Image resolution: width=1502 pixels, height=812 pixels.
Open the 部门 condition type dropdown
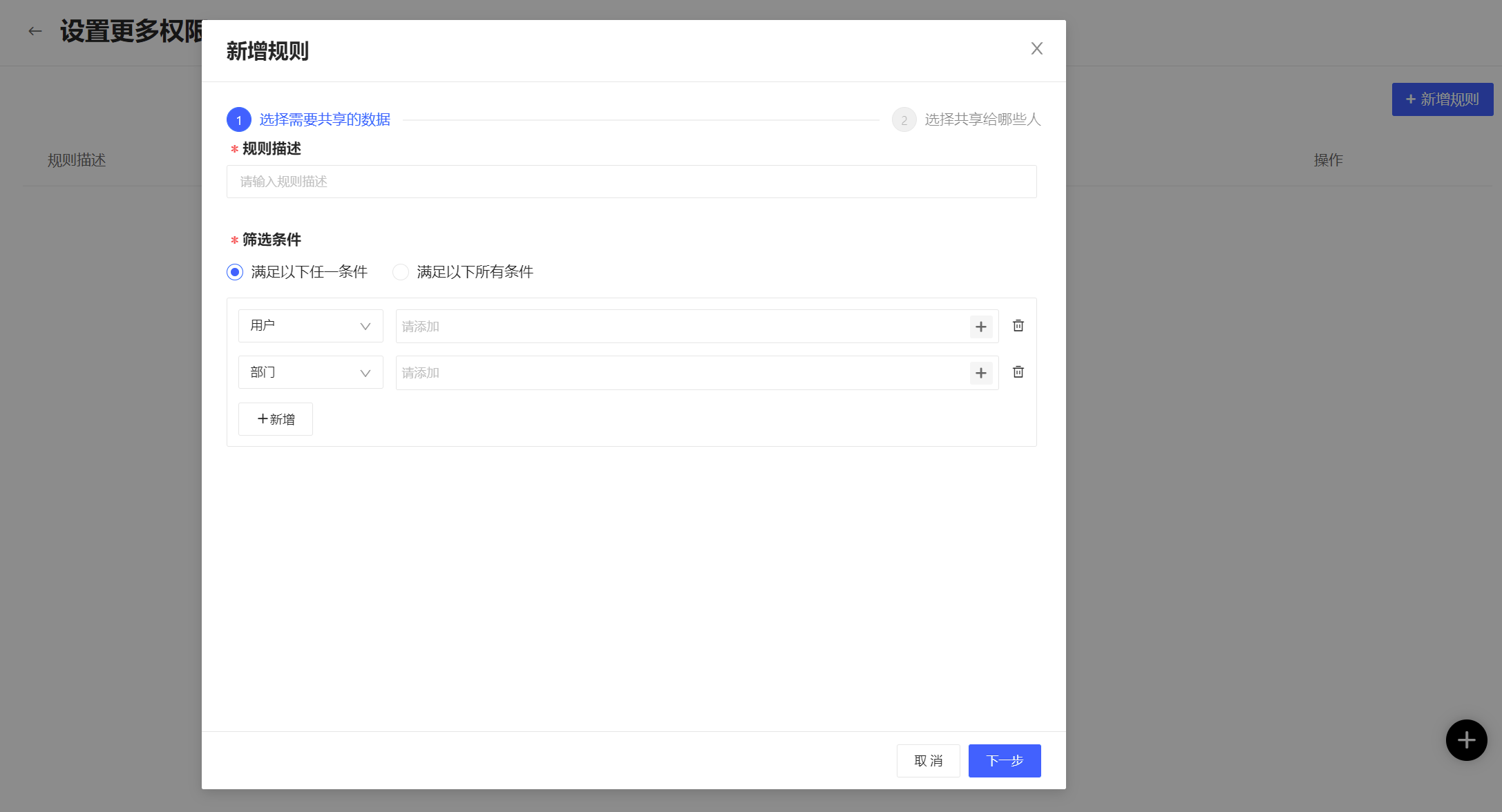(310, 372)
